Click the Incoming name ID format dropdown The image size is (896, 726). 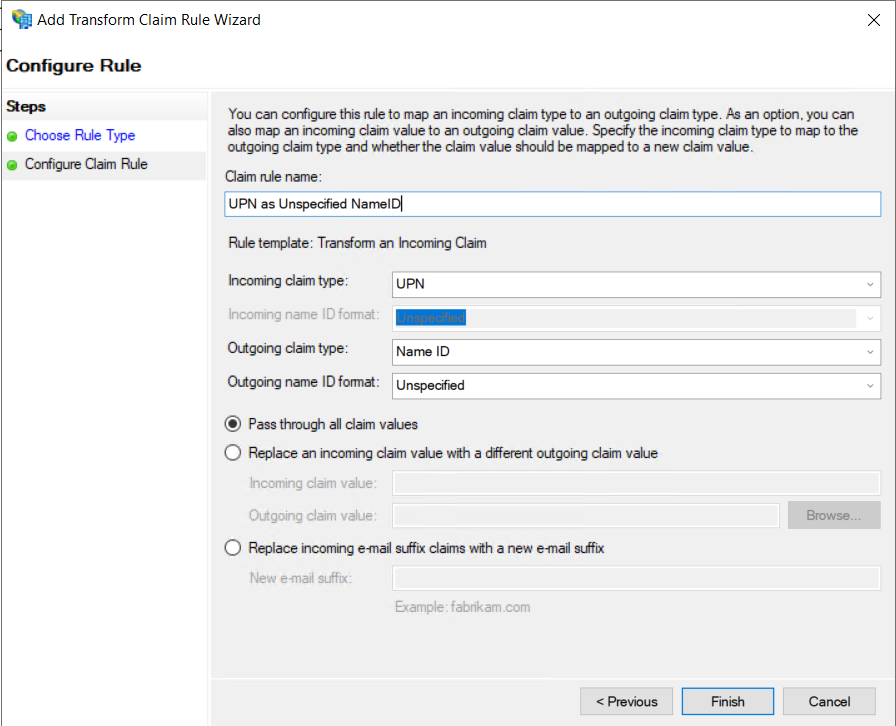637,318
